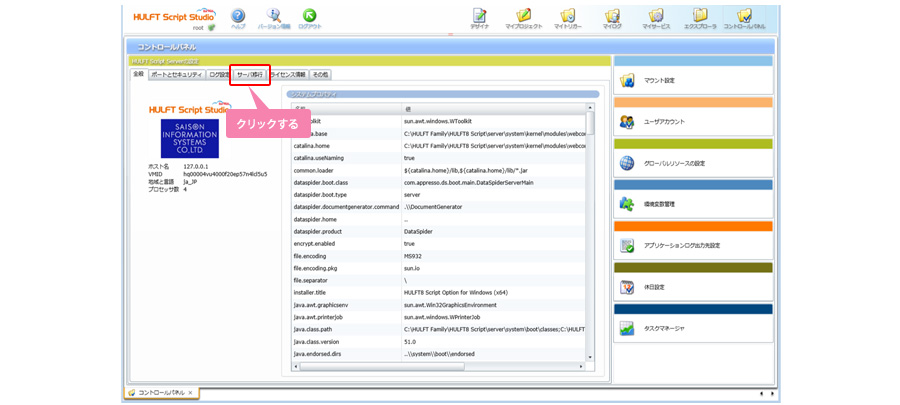This screenshot has height=405, width=900.
Task: Close the コントロールパネル bottom tab
Action: 190,393
